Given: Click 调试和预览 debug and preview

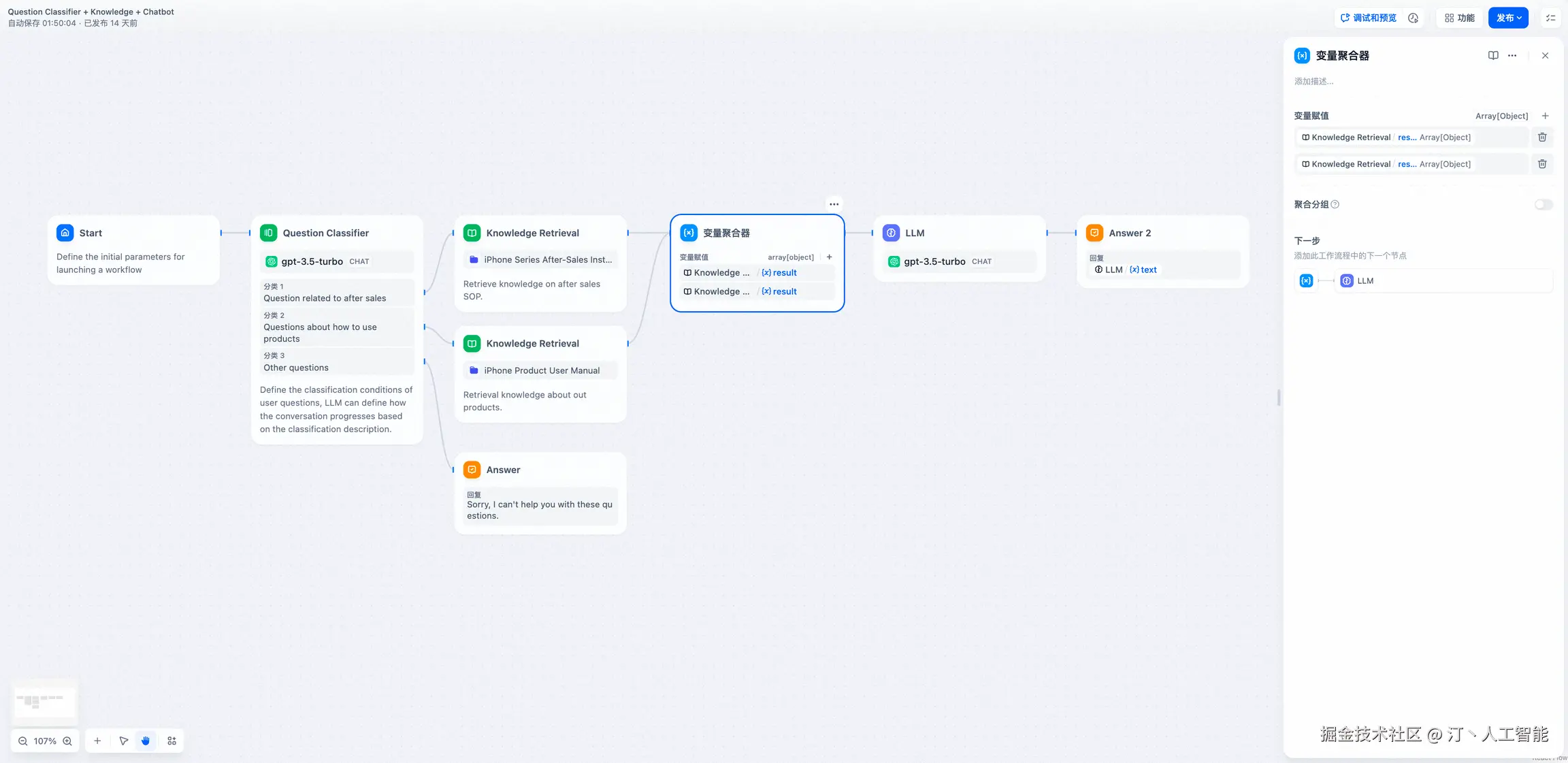Looking at the screenshot, I should 1368,18.
